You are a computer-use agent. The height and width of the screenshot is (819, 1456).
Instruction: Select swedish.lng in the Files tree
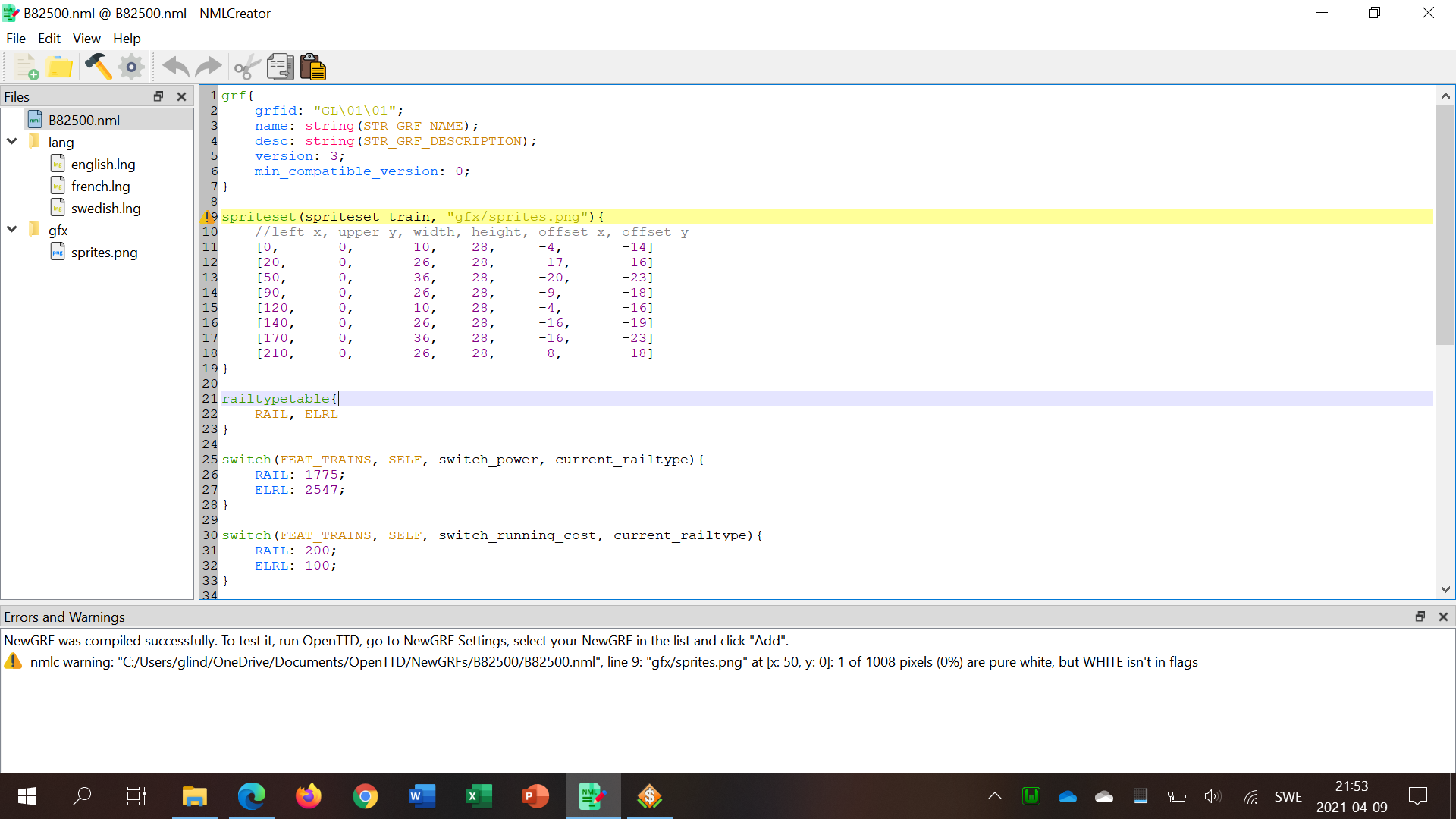(105, 209)
